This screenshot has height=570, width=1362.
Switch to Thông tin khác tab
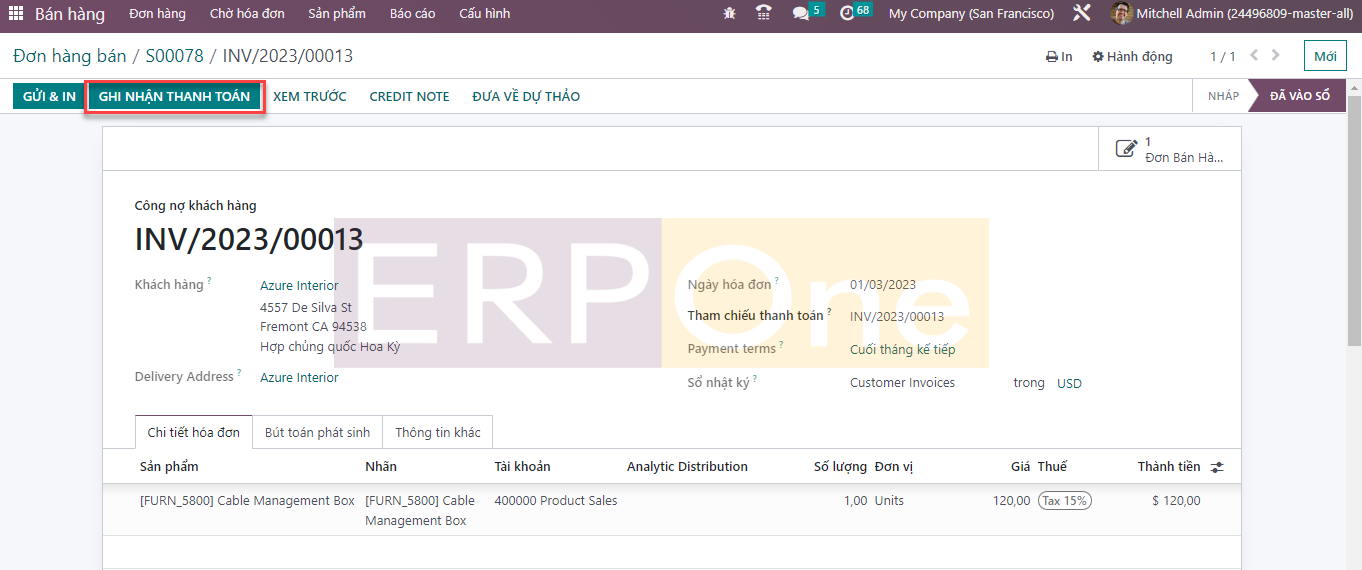point(437,433)
